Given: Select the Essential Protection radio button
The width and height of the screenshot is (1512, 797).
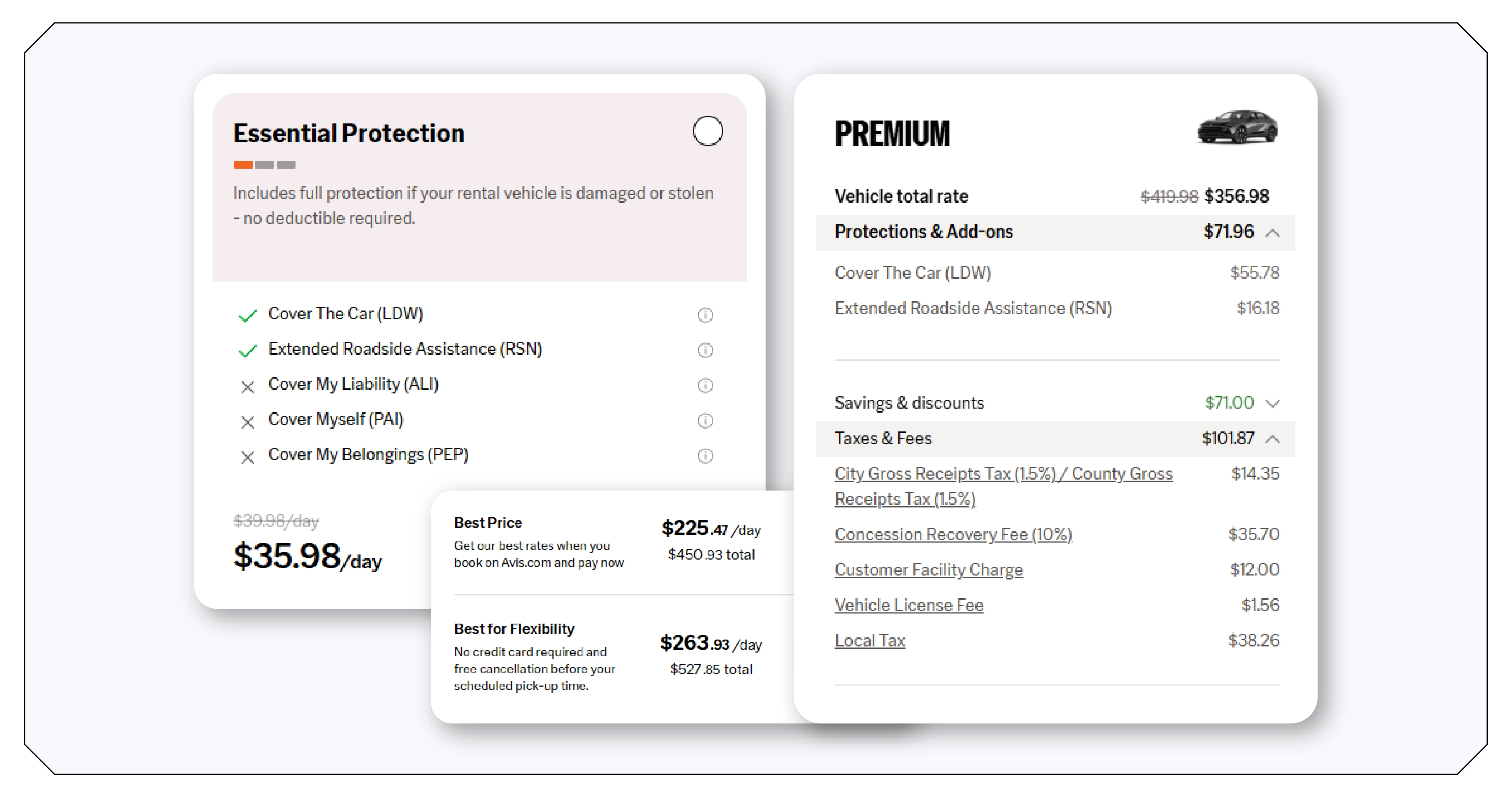Looking at the screenshot, I should tap(707, 130).
